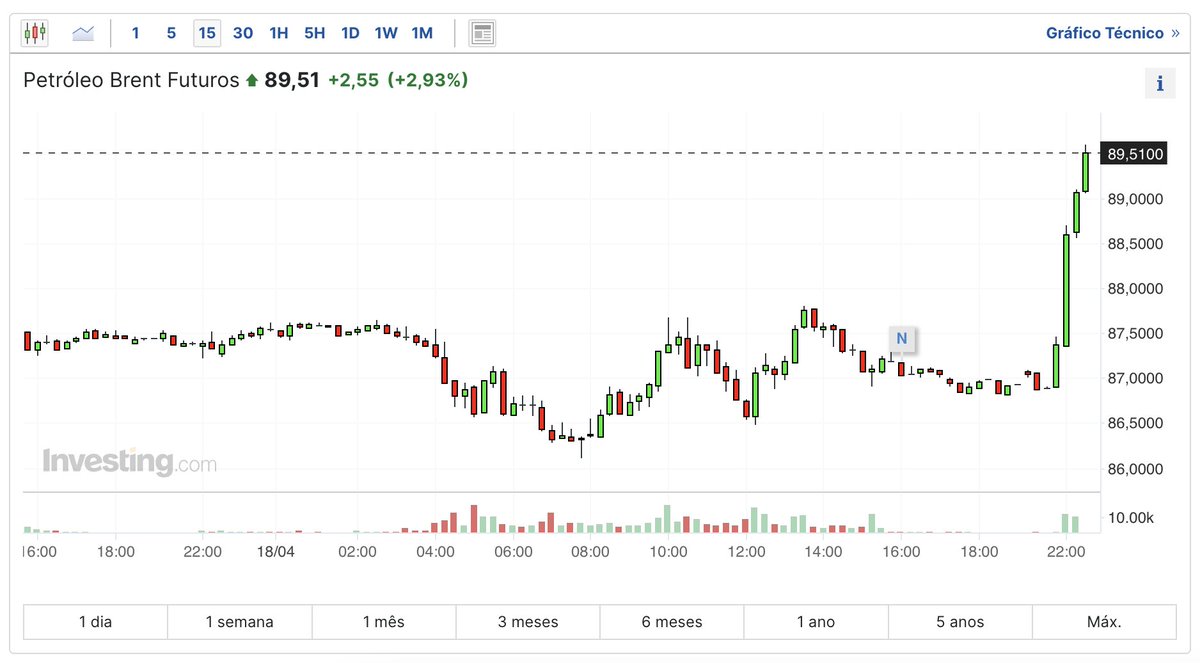Click the (+2,93%) percent change

[x=428, y=80]
